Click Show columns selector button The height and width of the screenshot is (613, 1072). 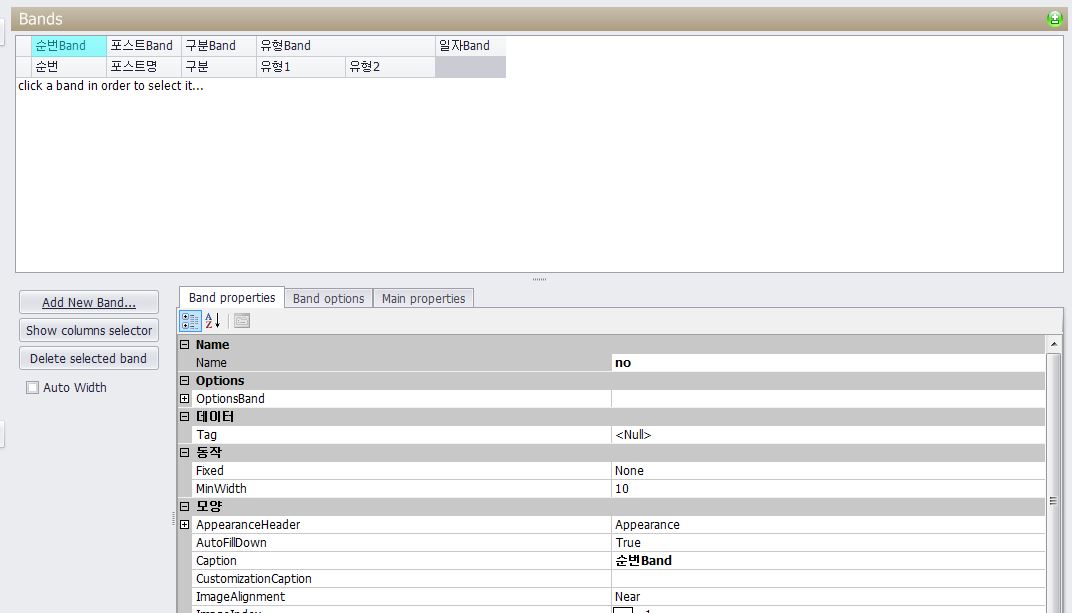(x=89, y=330)
